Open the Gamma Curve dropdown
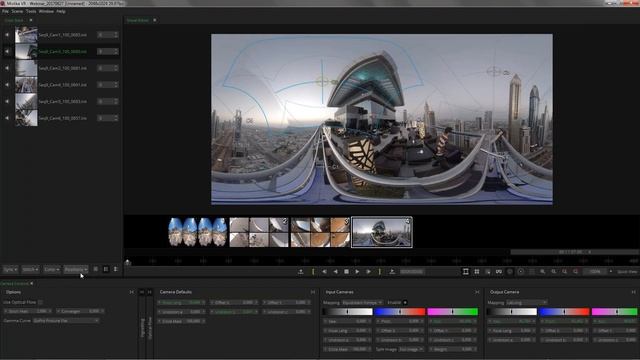 tap(66, 321)
